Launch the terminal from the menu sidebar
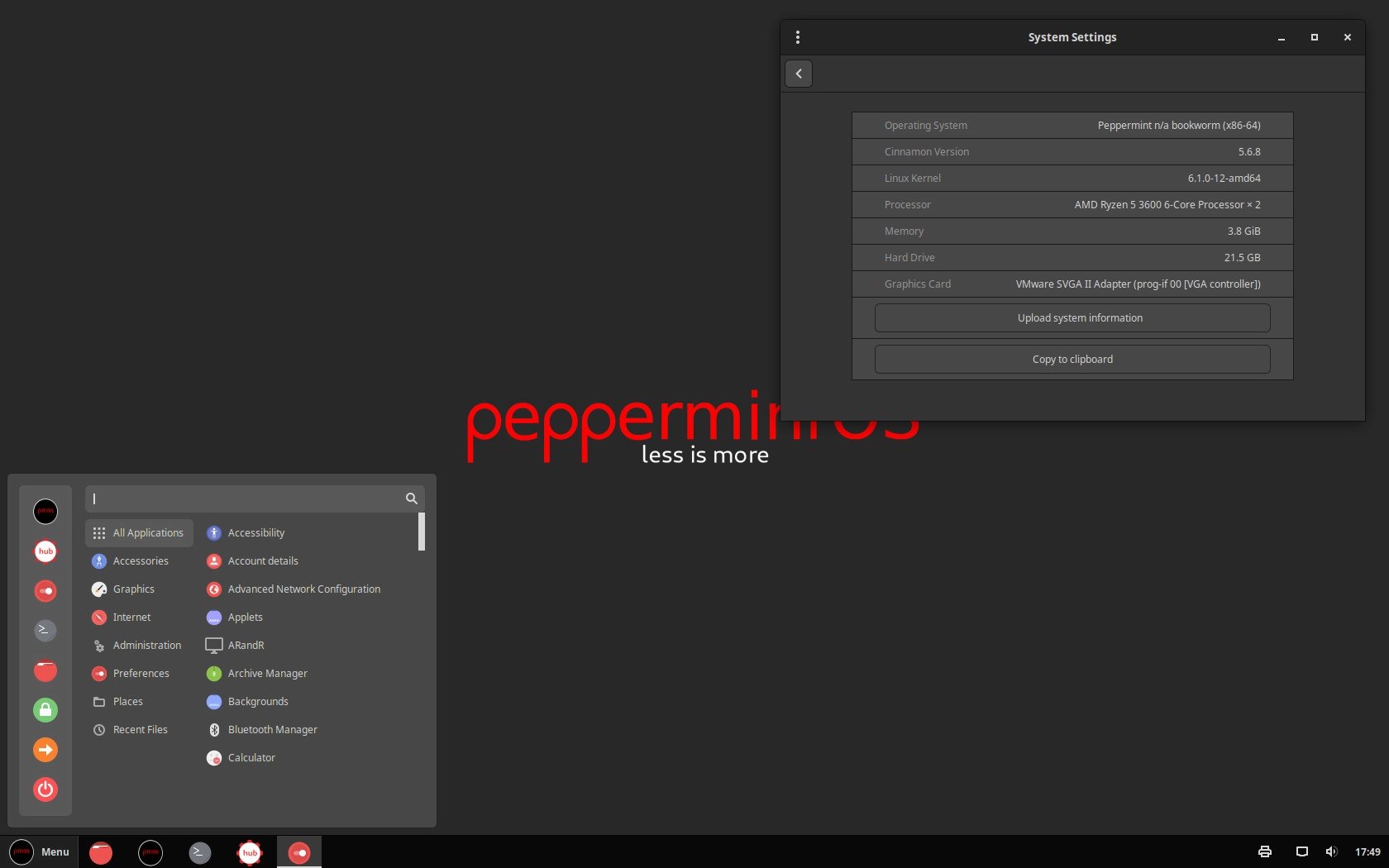The image size is (1389, 868). pos(45,630)
